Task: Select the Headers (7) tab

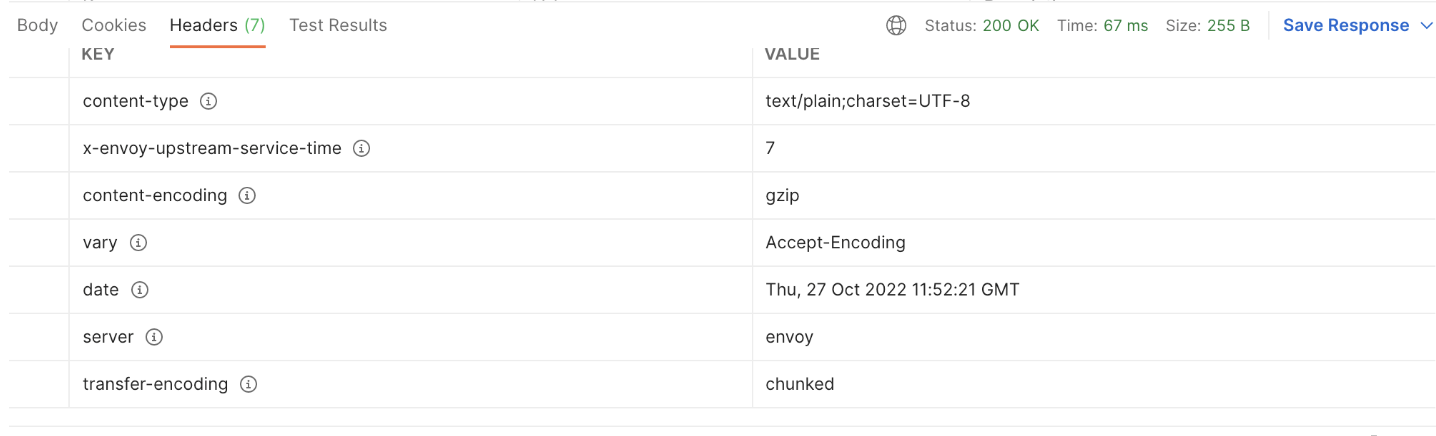Action: (x=217, y=25)
